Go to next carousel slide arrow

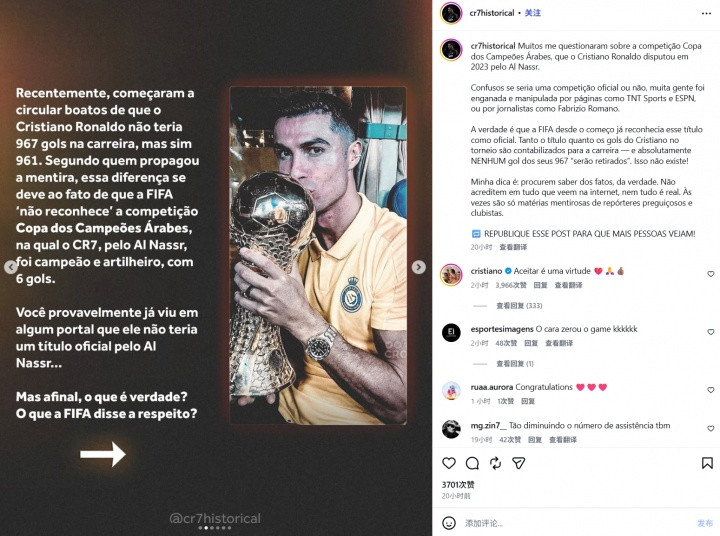pos(418,267)
